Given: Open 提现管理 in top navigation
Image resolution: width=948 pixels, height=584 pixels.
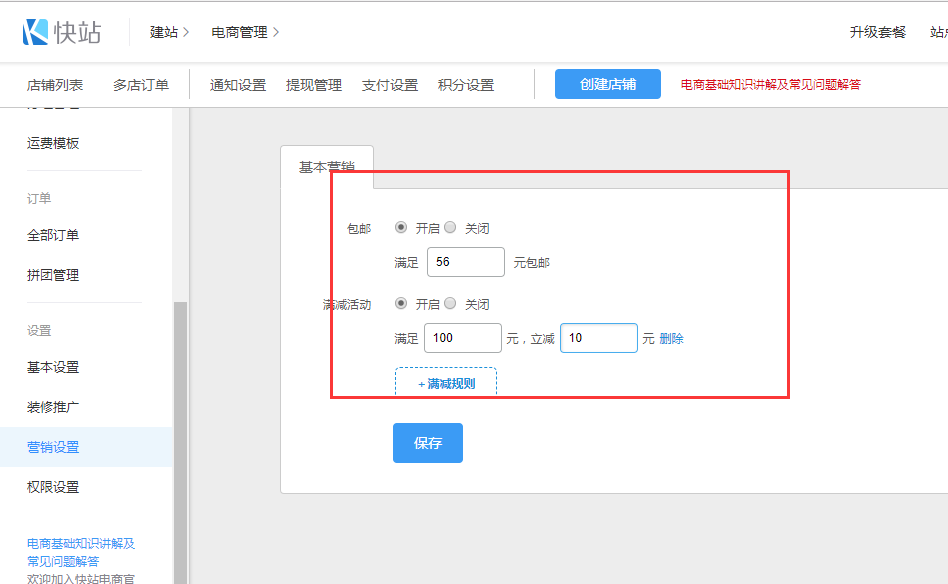Looking at the screenshot, I should pyautogui.click(x=314, y=85).
